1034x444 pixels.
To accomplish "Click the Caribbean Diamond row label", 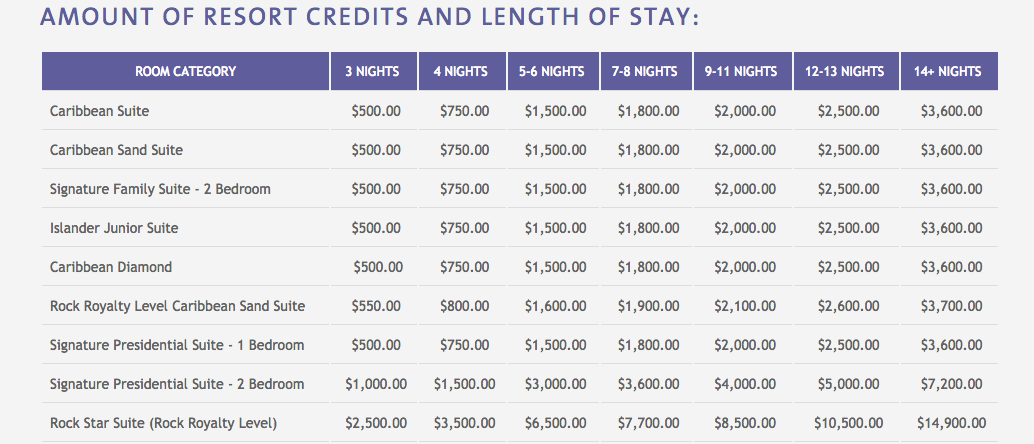I will (111, 267).
